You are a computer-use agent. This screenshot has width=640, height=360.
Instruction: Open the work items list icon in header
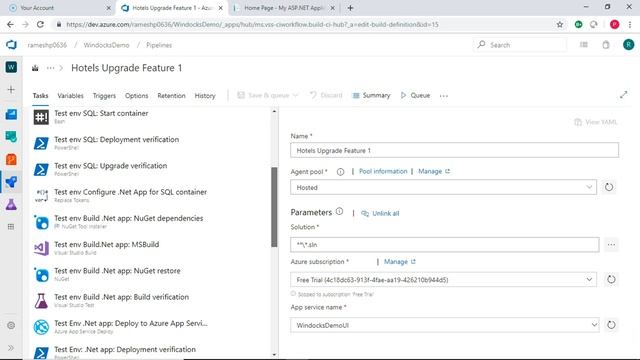tap(584, 45)
